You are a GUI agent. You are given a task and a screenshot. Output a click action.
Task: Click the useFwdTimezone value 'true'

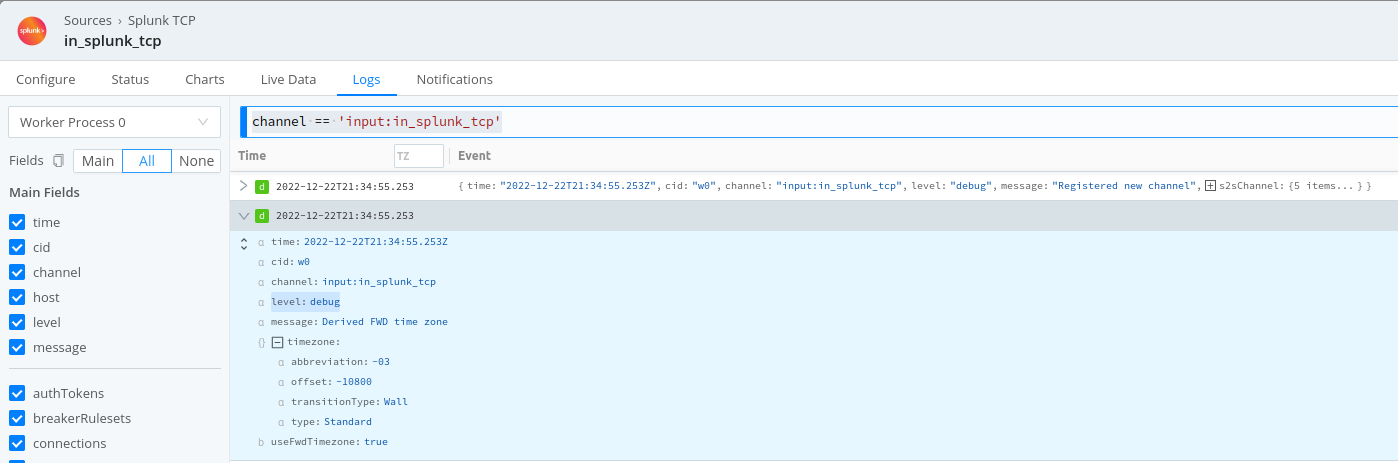point(376,442)
